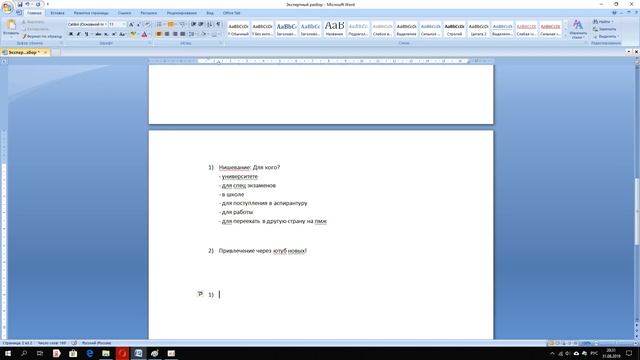Open the red Opera icon on taskbar
This screenshot has width=640, height=360.
(x=122, y=353)
